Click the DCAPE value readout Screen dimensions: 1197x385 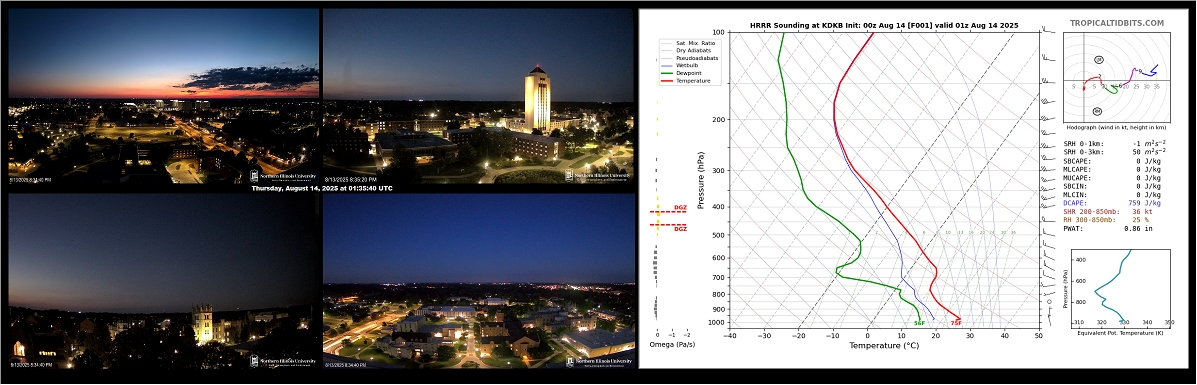pos(1145,203)
